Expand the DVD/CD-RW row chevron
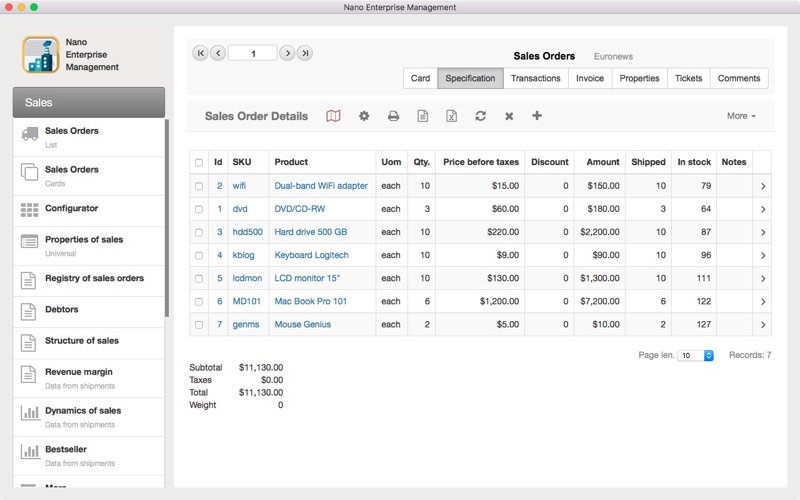Image resolution: width=800 pixels, height=500 pixels. [763, 209]
